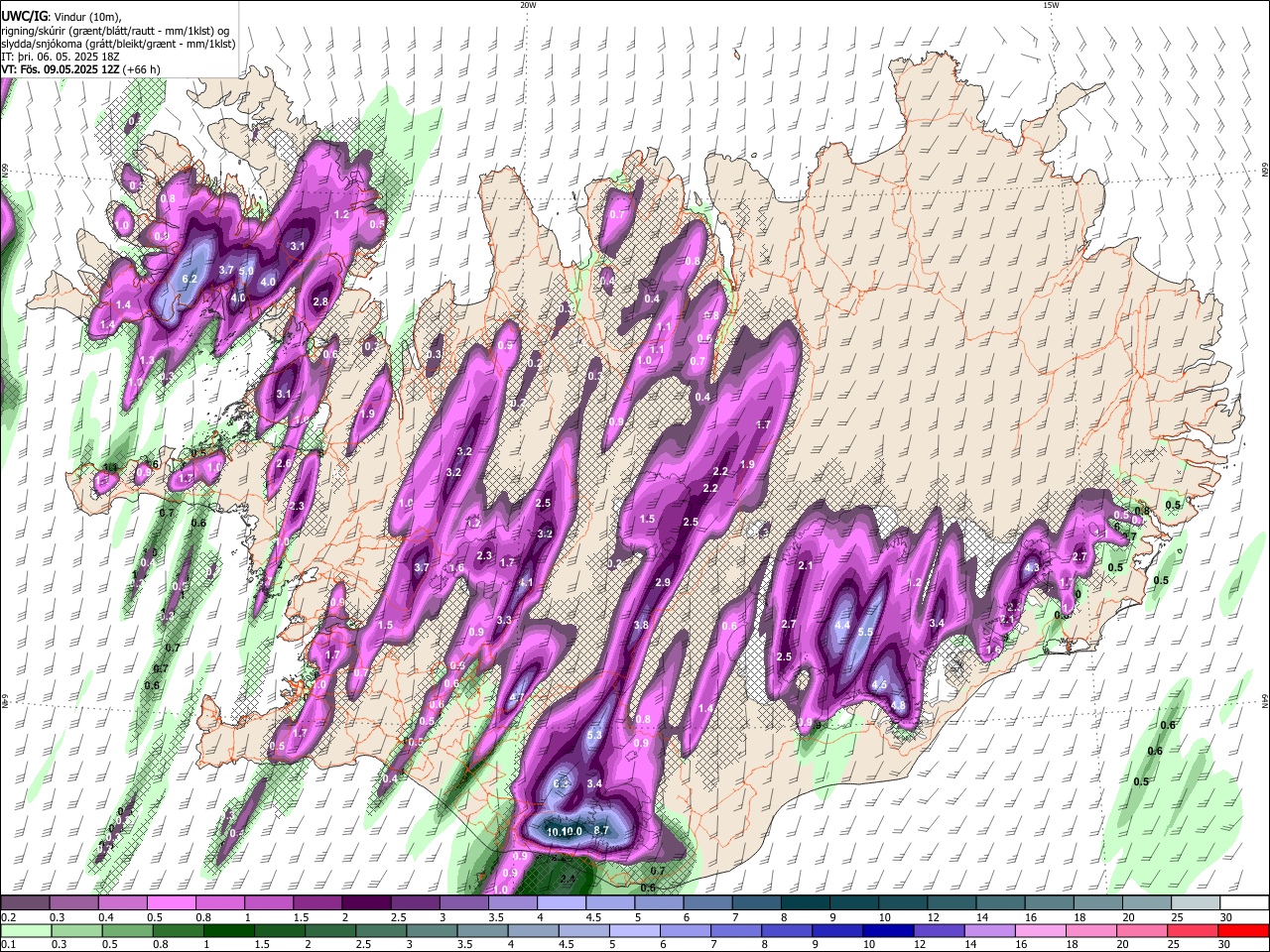Click the 'IT: þri. 06. 05. 2025 18Z' line
This screenshot has width=1270, height=952.
61,57
